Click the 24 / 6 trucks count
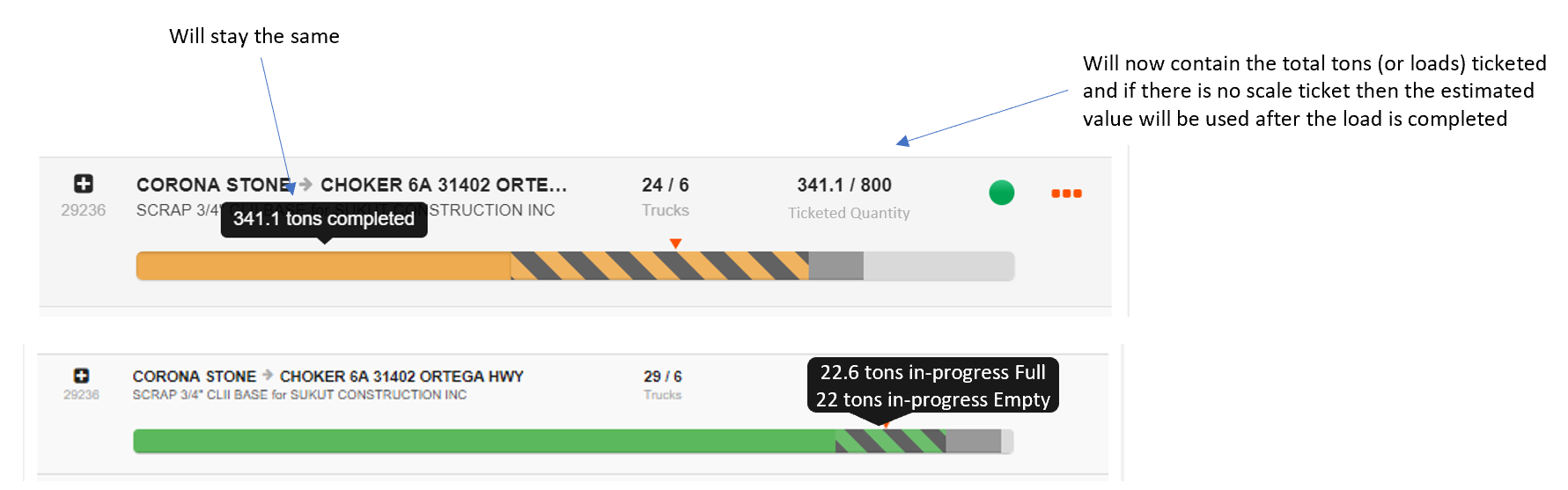 pyautogui.click(x=666, y=185)
